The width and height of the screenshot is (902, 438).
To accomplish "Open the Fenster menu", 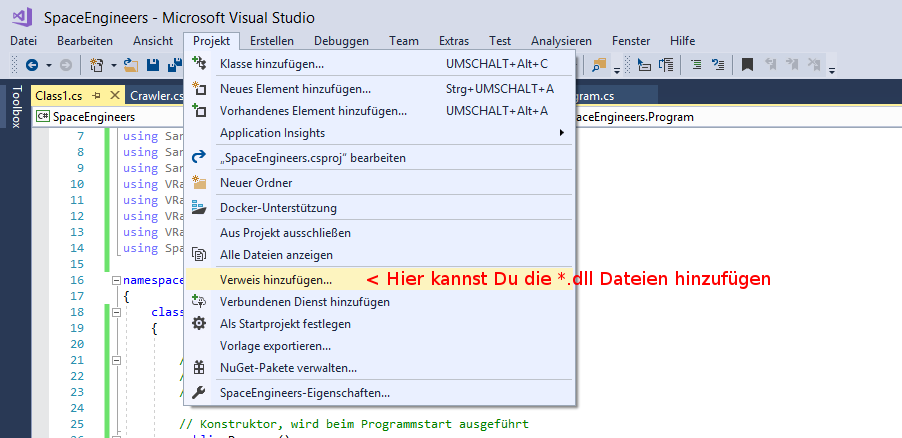I will coord(631,41).
